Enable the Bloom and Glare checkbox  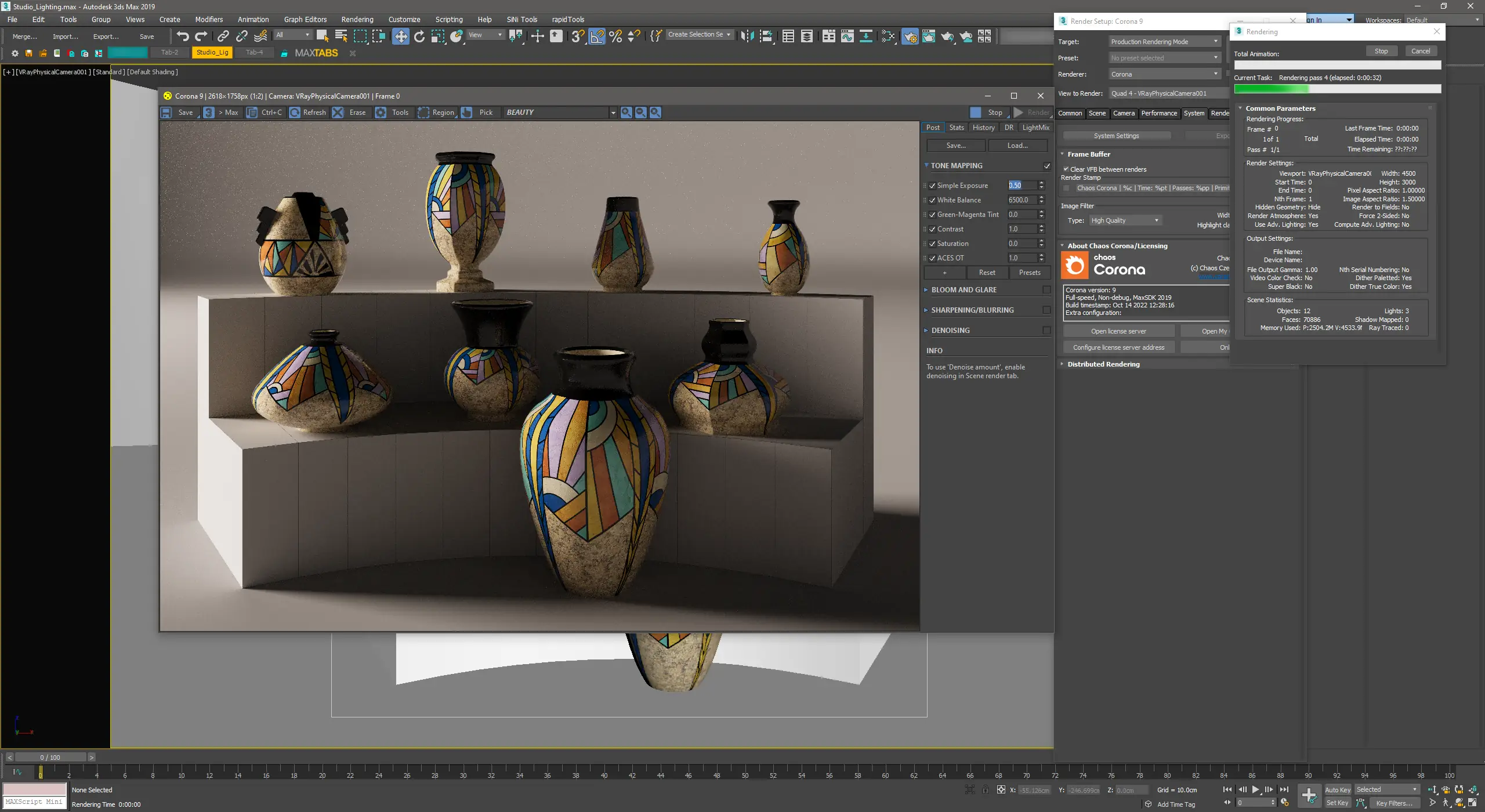pyautogui.click(x=1046, y=289)
